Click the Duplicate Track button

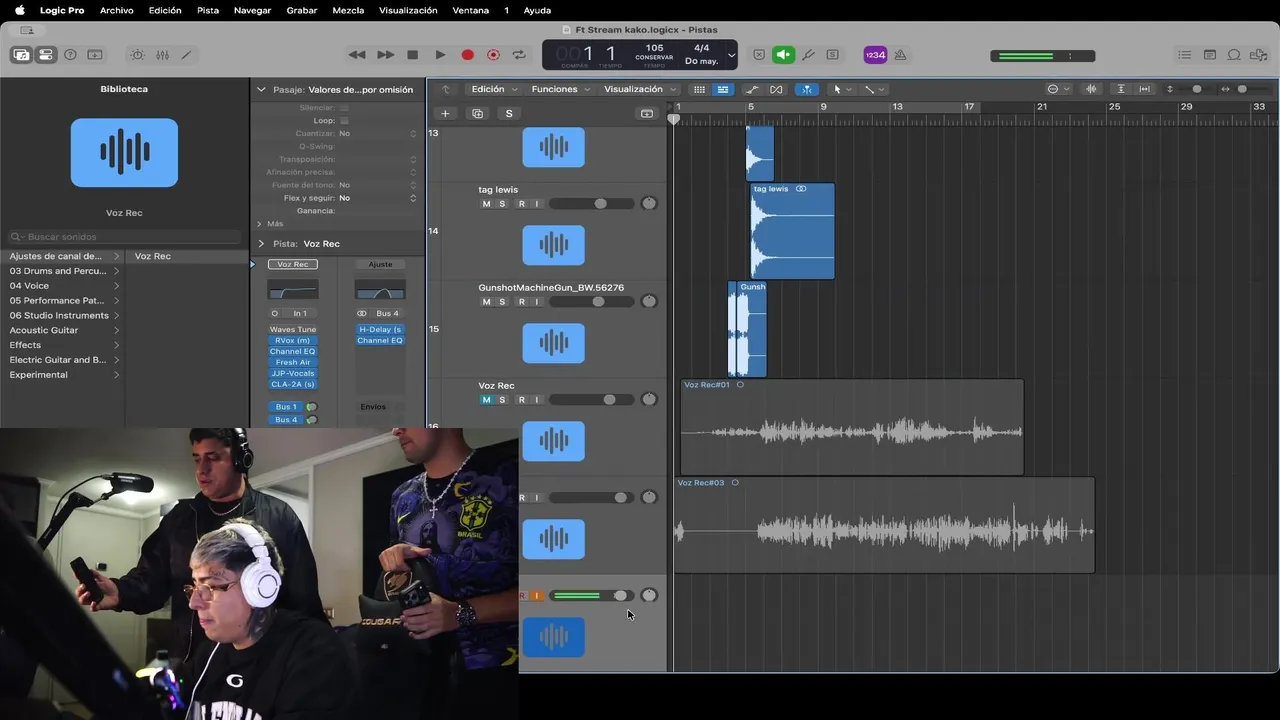477,113
